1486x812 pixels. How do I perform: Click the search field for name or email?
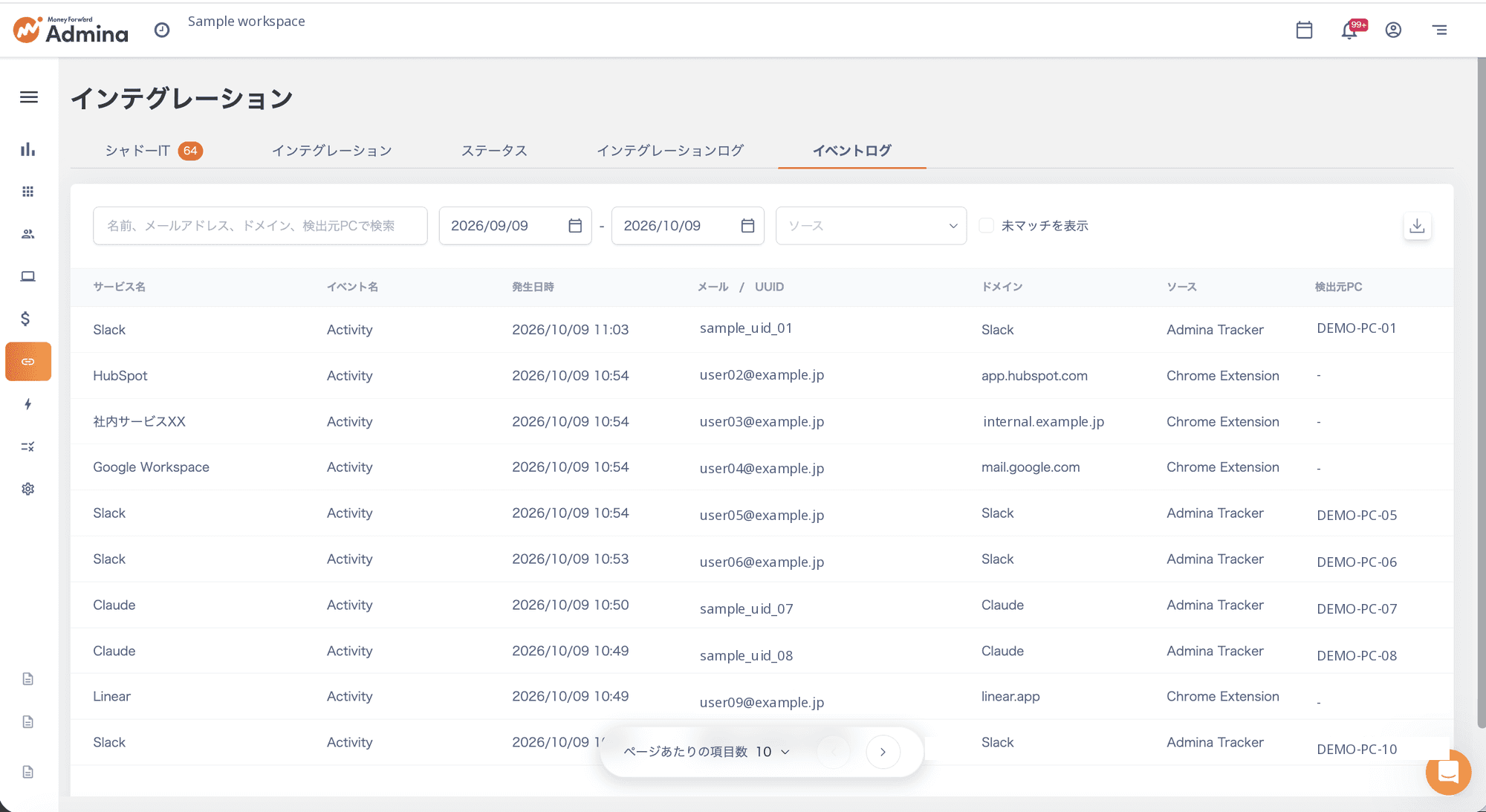point(260,226)
